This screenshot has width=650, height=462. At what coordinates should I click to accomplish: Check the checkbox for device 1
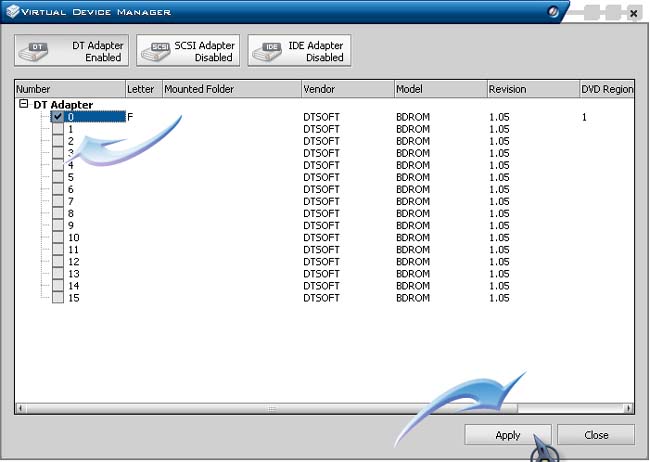tap(58, 129)
